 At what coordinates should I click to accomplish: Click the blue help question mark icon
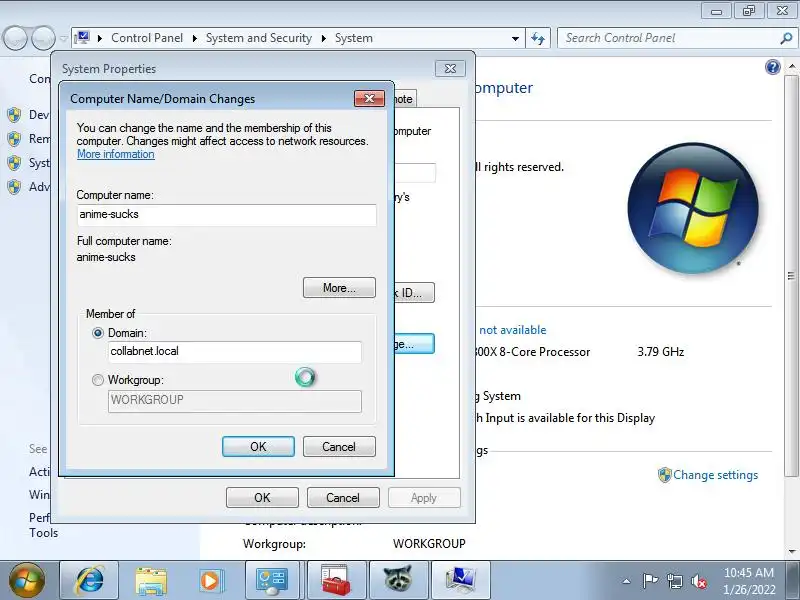click(772, 67)
